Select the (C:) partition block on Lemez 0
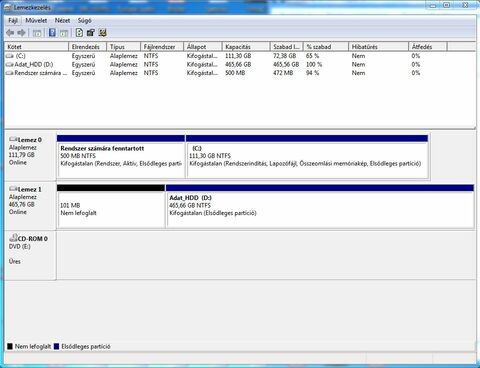 pos(307,156)
